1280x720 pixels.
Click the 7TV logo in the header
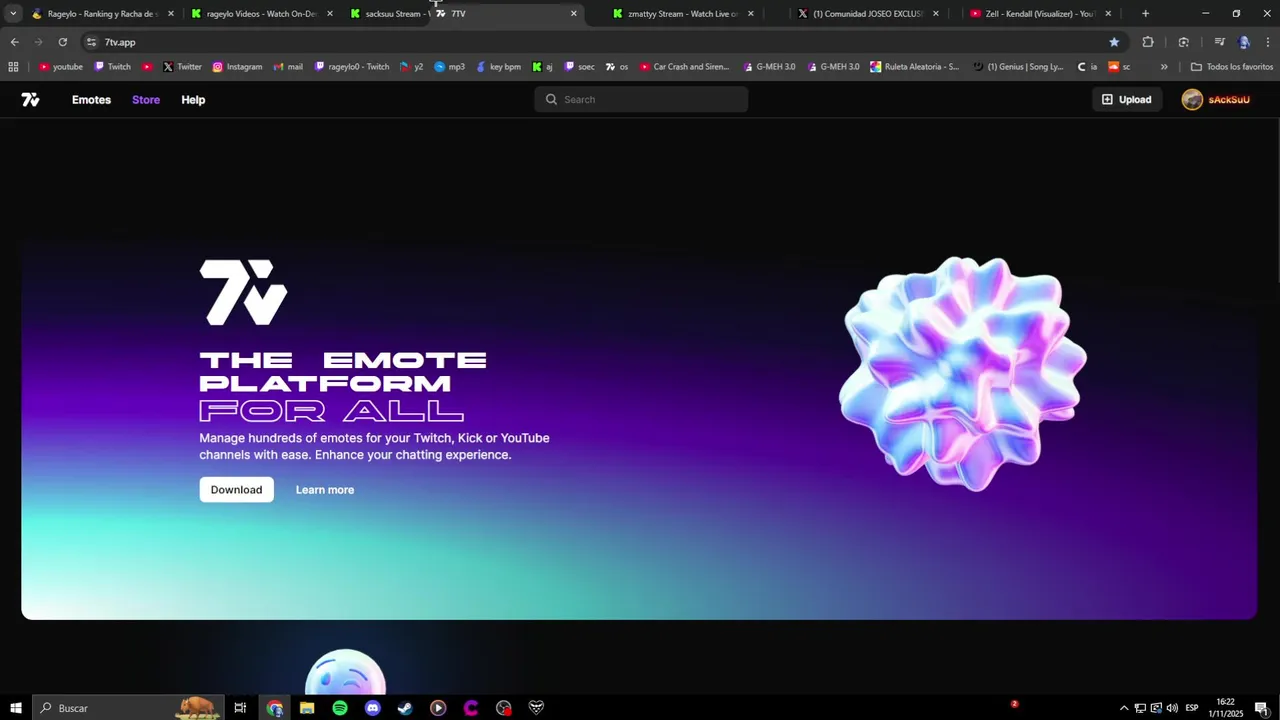tap(30, 100)
